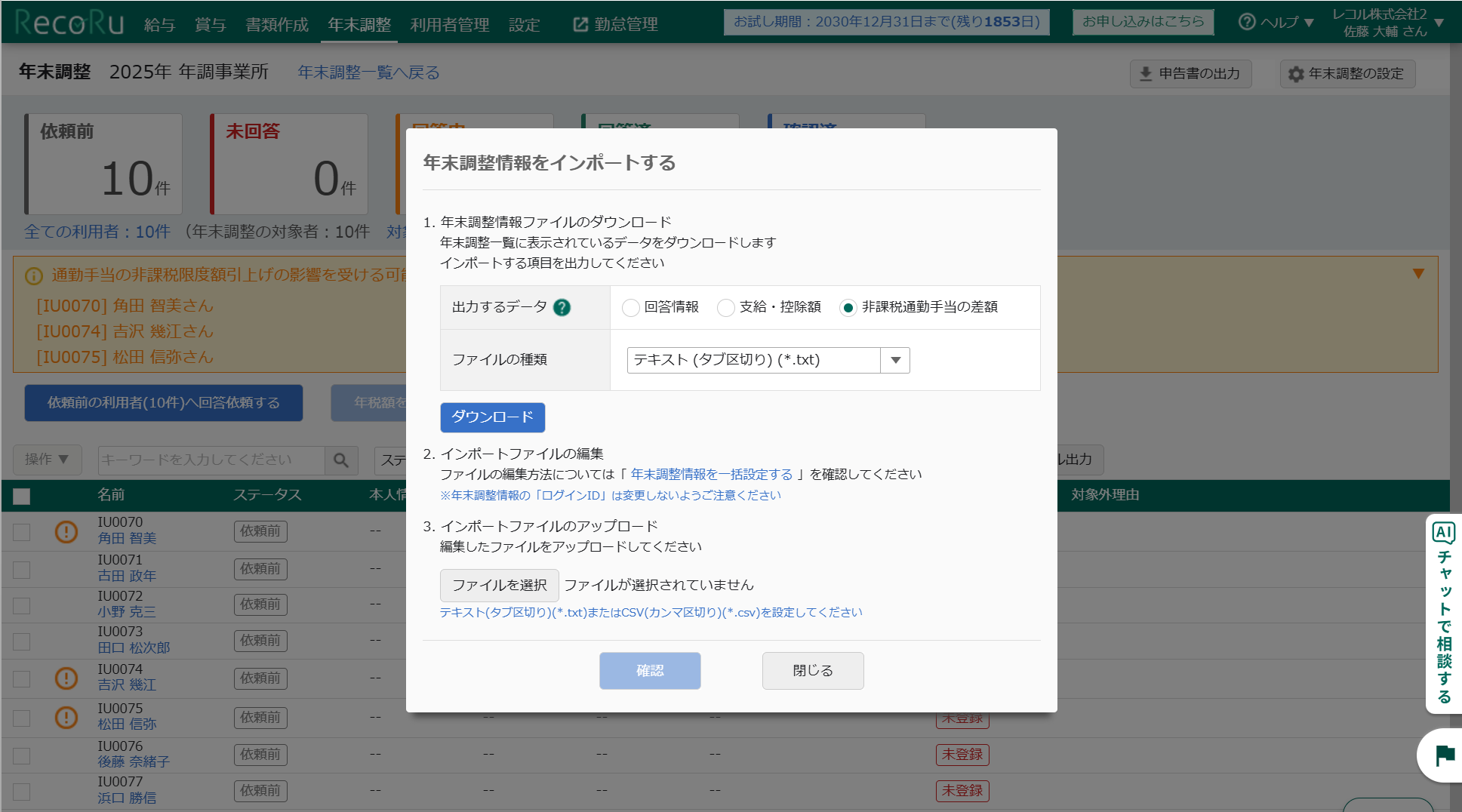
Task: Click the ダウンロード button
Action: [492, 417]
